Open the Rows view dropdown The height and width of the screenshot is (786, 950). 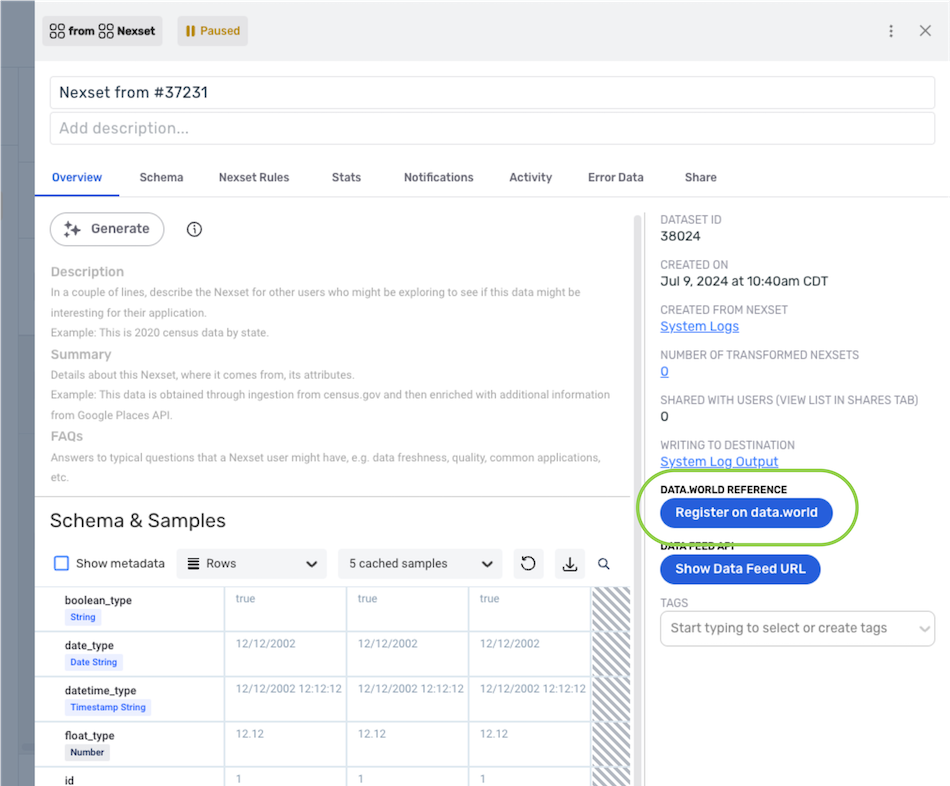click(251, 564)
